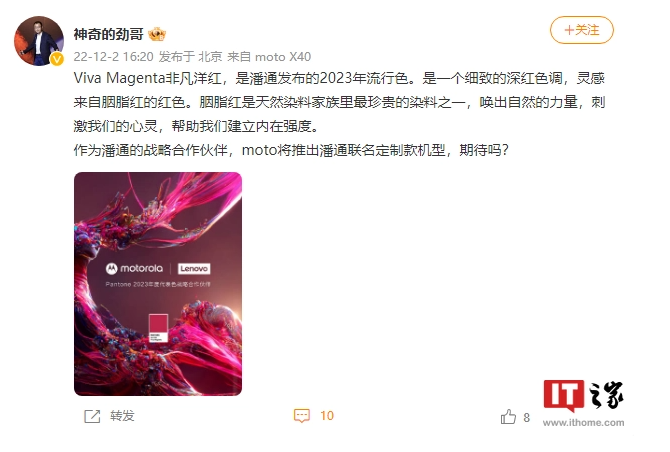Open the www.ithome.com watermark URL
670x452 pixels.
(583, 423)
